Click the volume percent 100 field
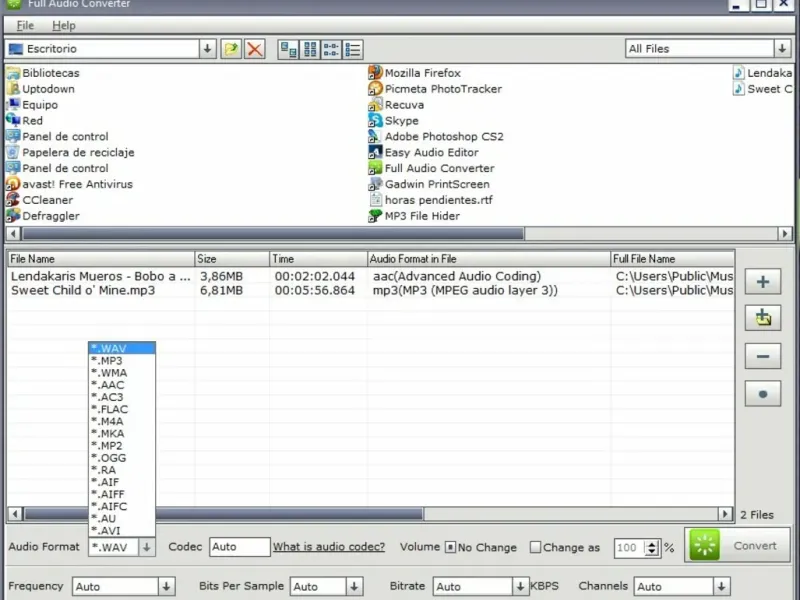 tap(630, 548)
